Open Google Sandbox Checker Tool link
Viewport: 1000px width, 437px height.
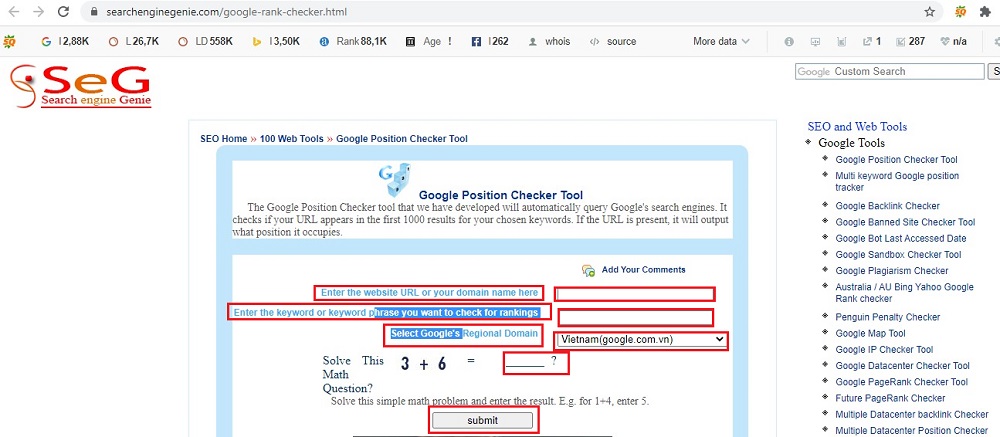pyautogui.click(x=898, y=255)
